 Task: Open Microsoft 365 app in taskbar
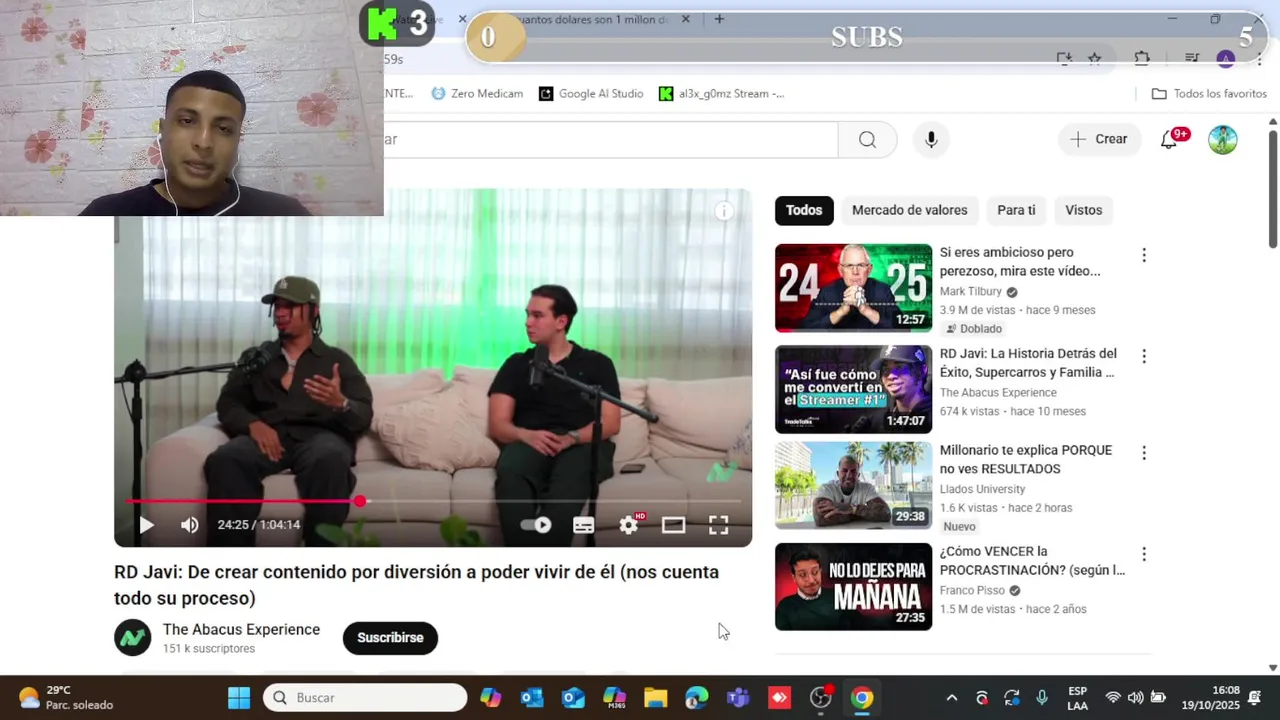coord(614,698)
